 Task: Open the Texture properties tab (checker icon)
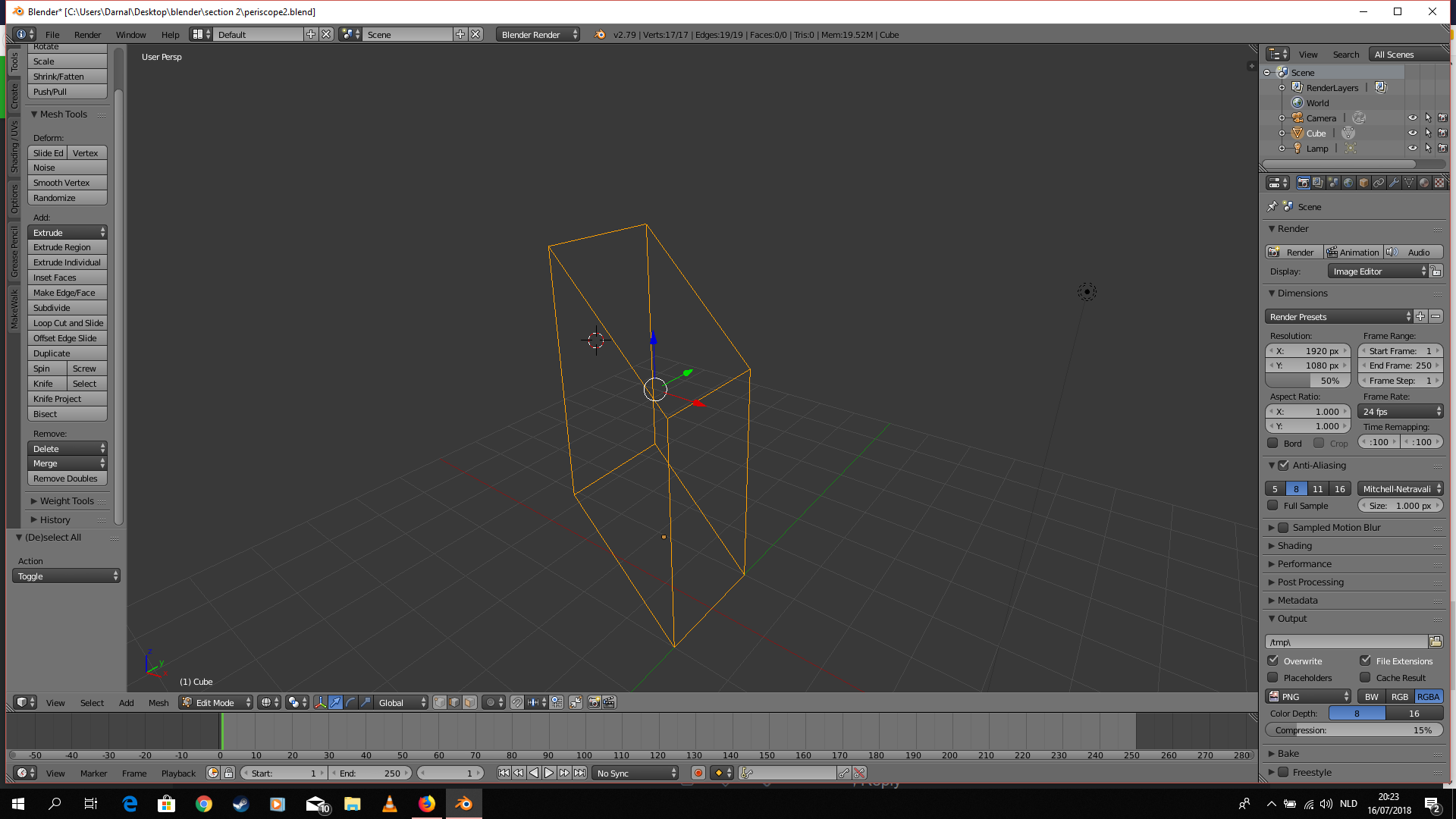(1439, 183)
